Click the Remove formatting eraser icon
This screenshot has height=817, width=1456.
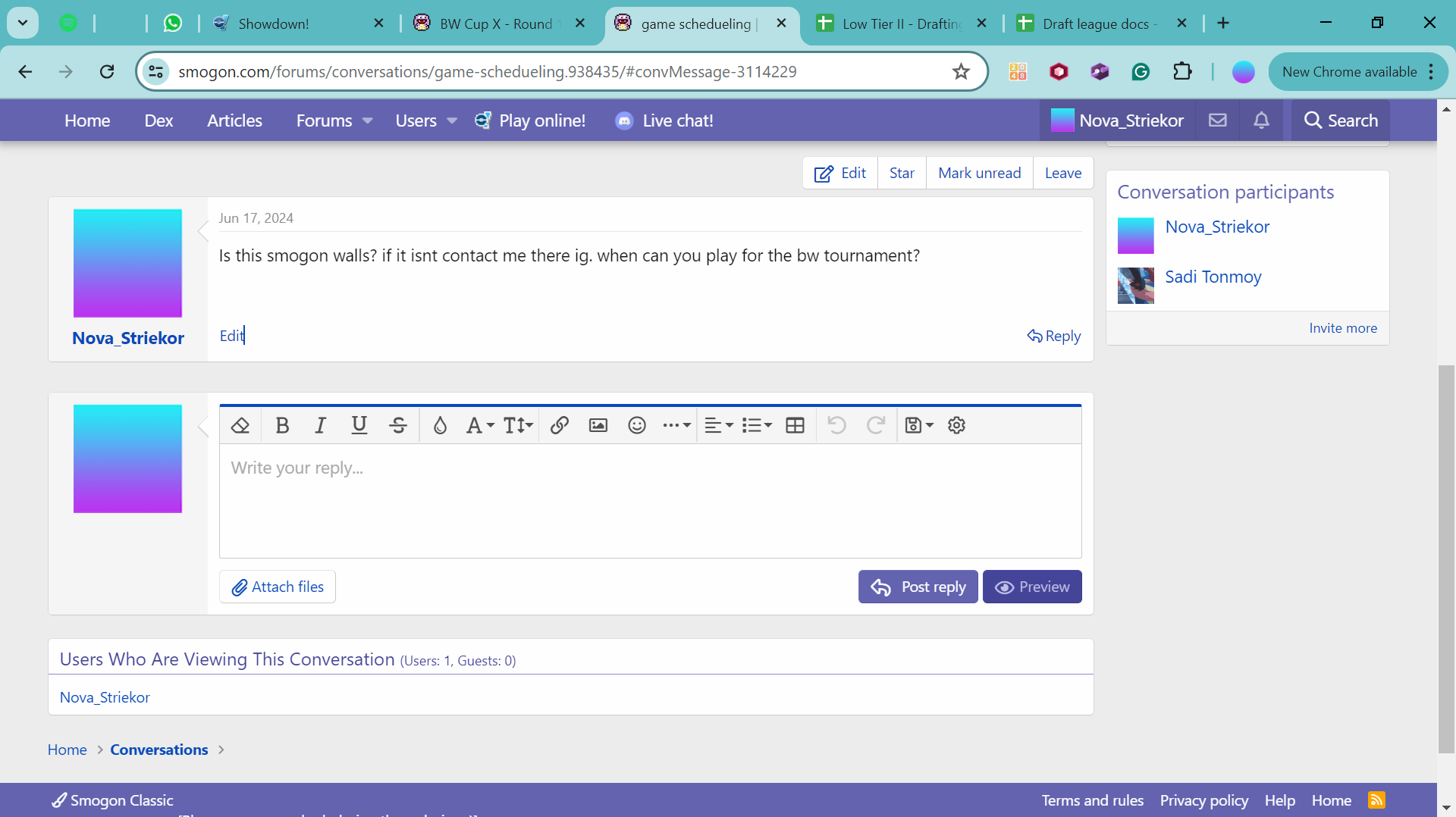tap(240, 425)
